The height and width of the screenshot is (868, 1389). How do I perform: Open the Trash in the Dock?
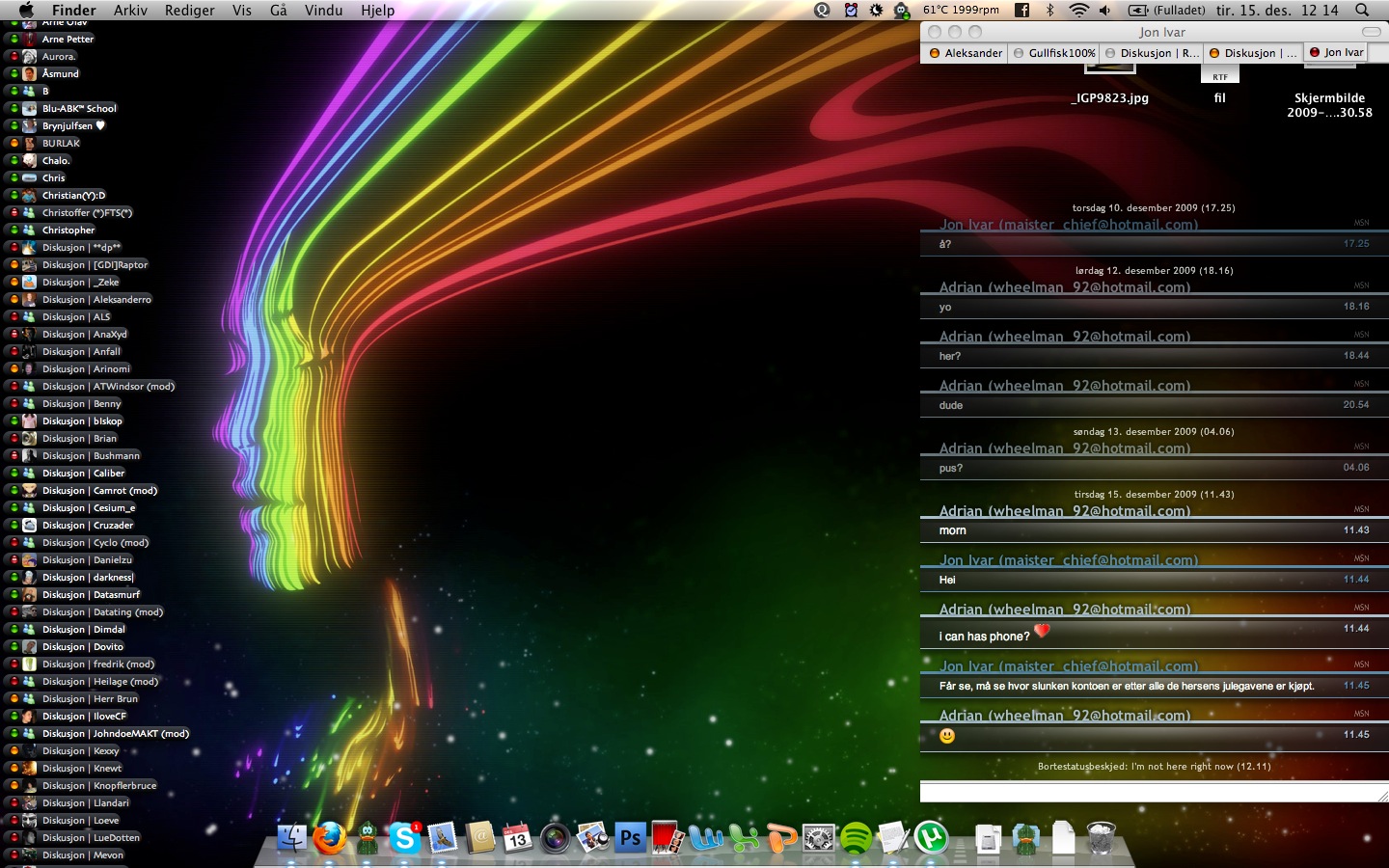click(1101, 837)
